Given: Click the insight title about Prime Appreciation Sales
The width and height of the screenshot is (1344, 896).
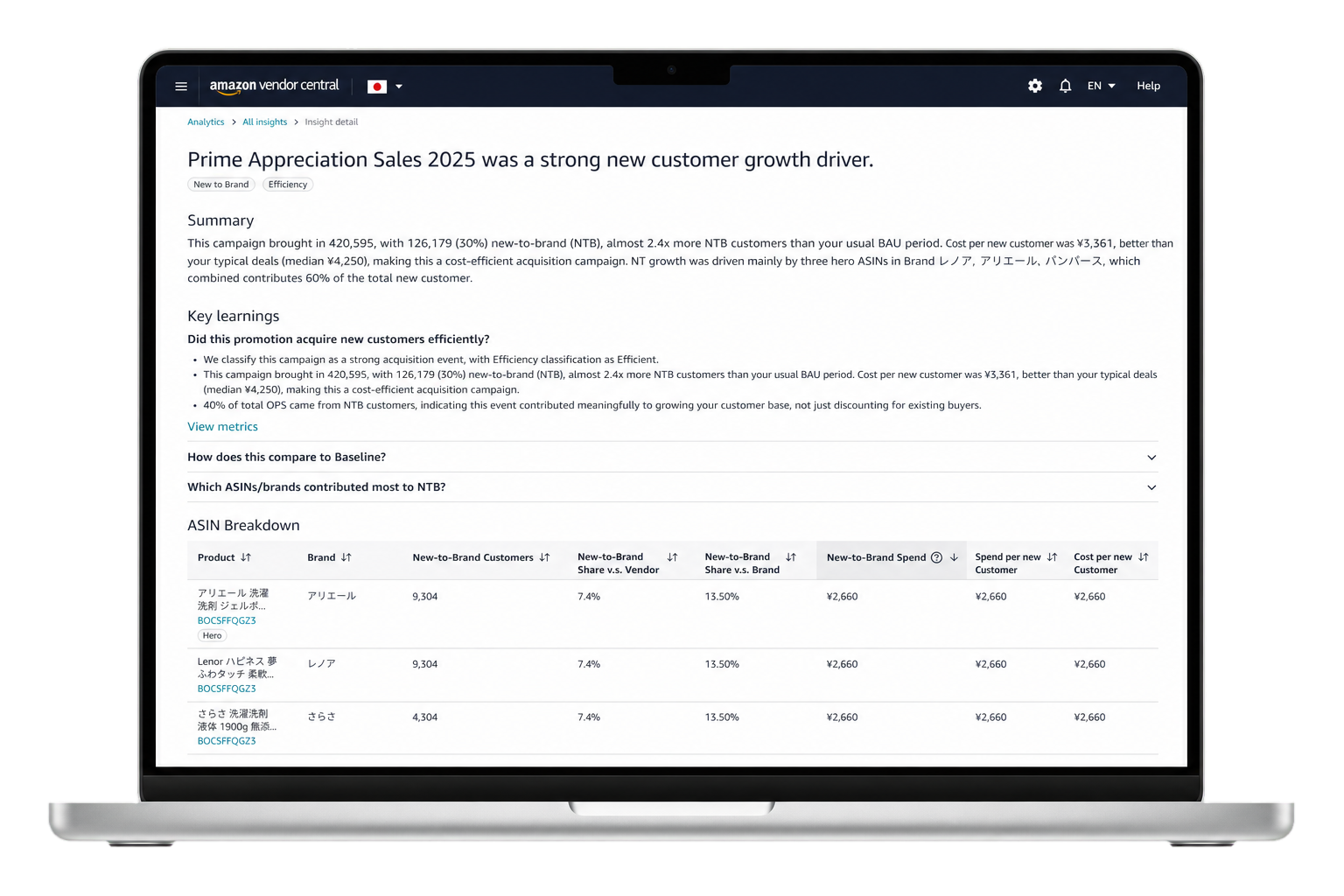Looking at the screenshot, I should 530,159.
